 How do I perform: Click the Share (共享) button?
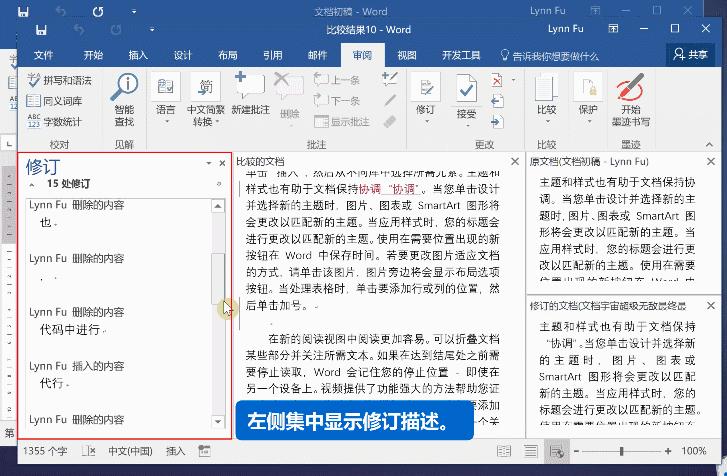[x=690, y=55]
